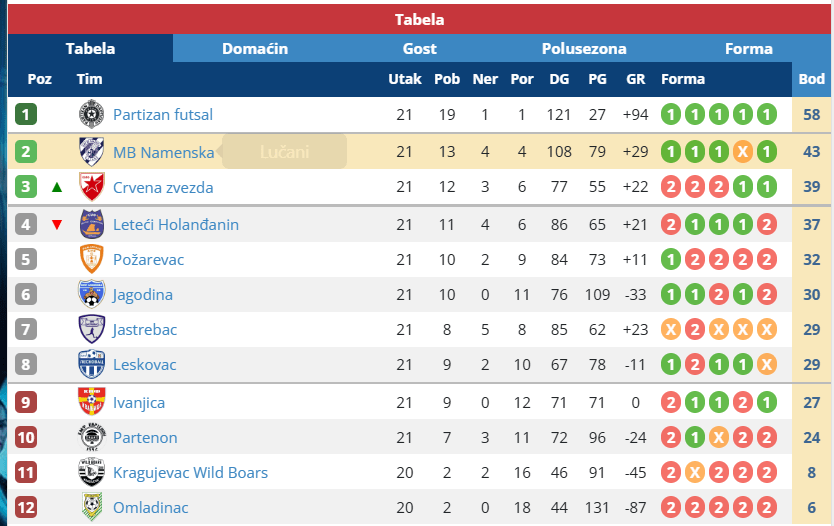
Task: Click the Pob column header
Action: pyautogui.click(x=447, y=79)
